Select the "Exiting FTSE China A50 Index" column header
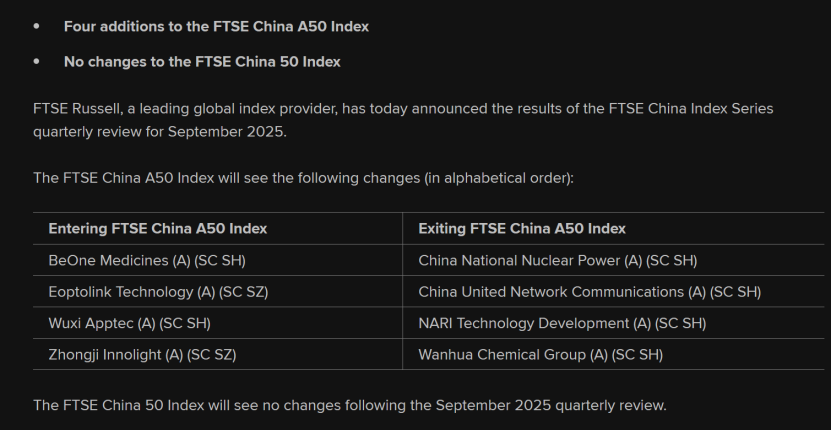The height and width of the screenshot is (430, 831). [x=522, y=229]
